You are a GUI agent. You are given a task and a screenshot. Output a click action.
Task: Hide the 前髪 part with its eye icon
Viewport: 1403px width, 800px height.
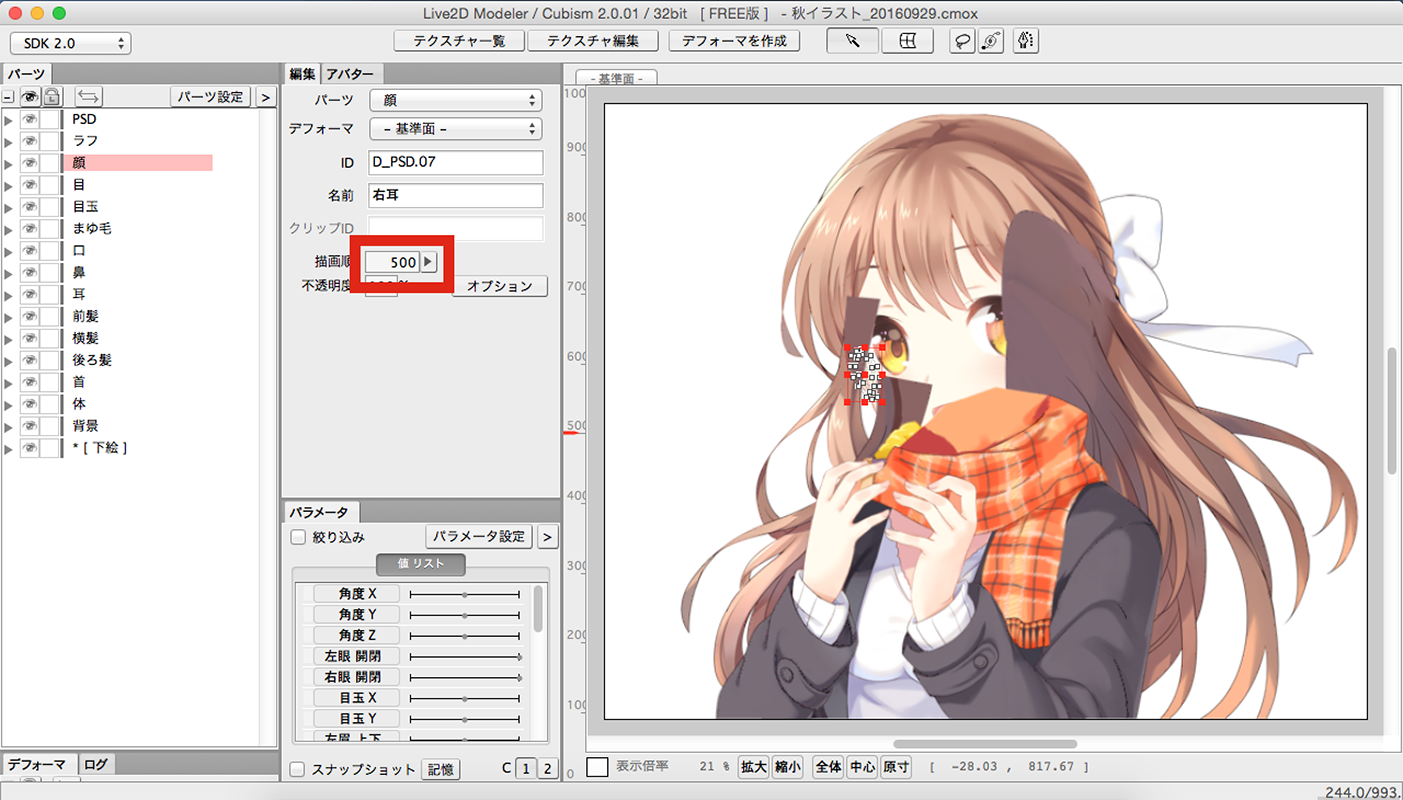30,317
